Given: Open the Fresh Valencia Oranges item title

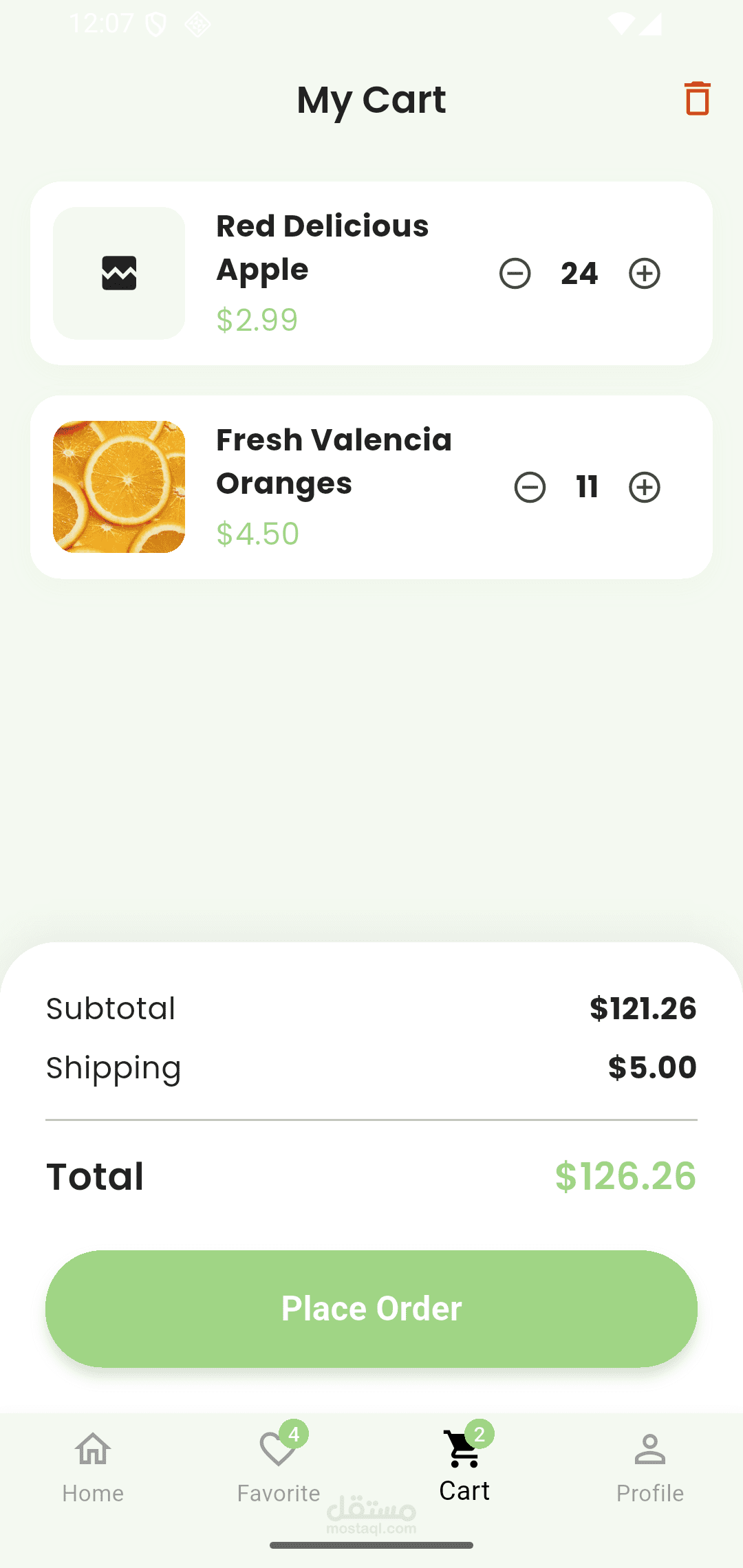Looking at the screenshot, I should [x=334, y=461].
